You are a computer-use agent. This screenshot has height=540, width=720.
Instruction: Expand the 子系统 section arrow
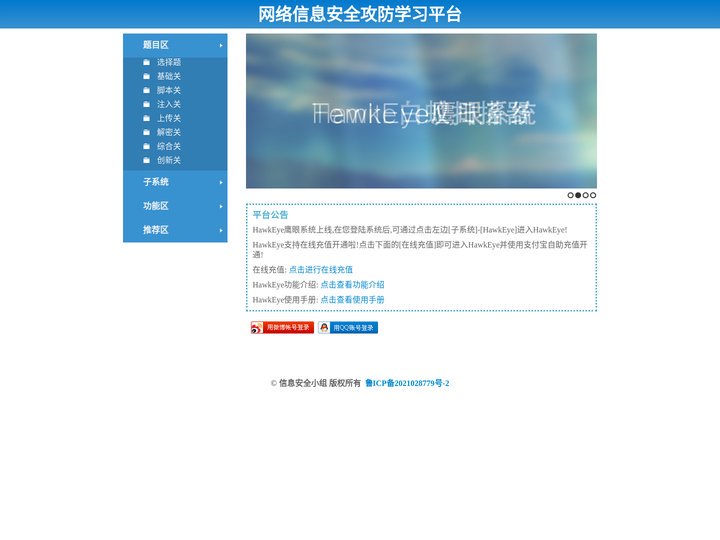pos(221,182)
